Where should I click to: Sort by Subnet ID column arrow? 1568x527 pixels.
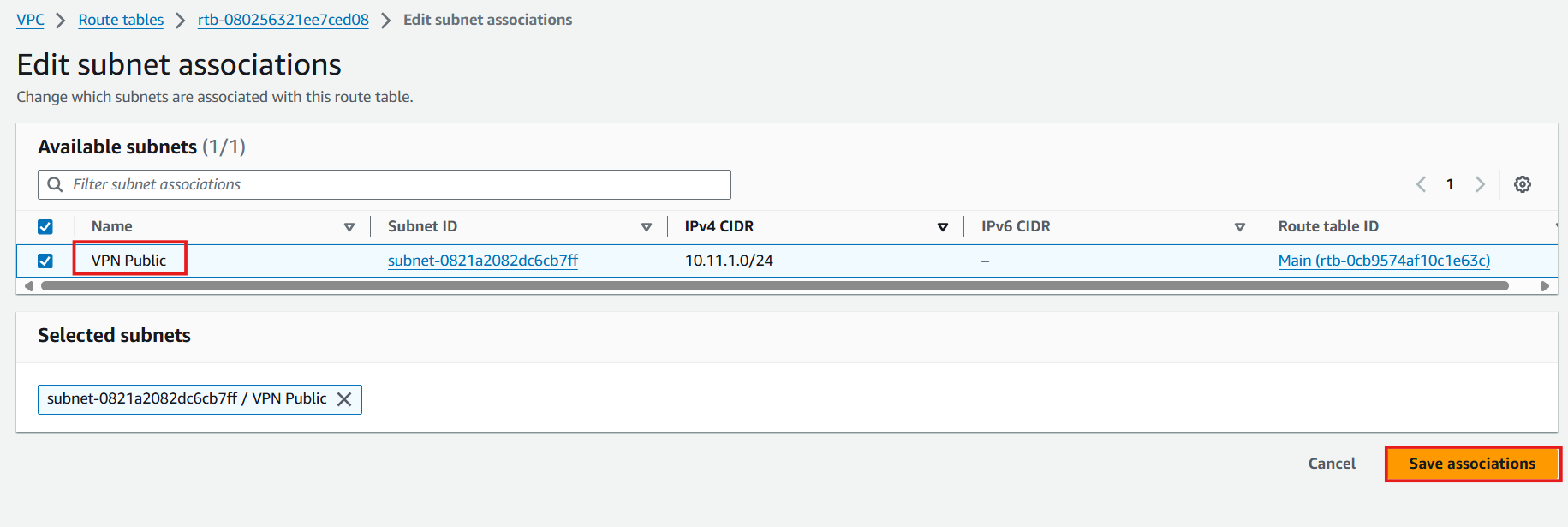647,227
